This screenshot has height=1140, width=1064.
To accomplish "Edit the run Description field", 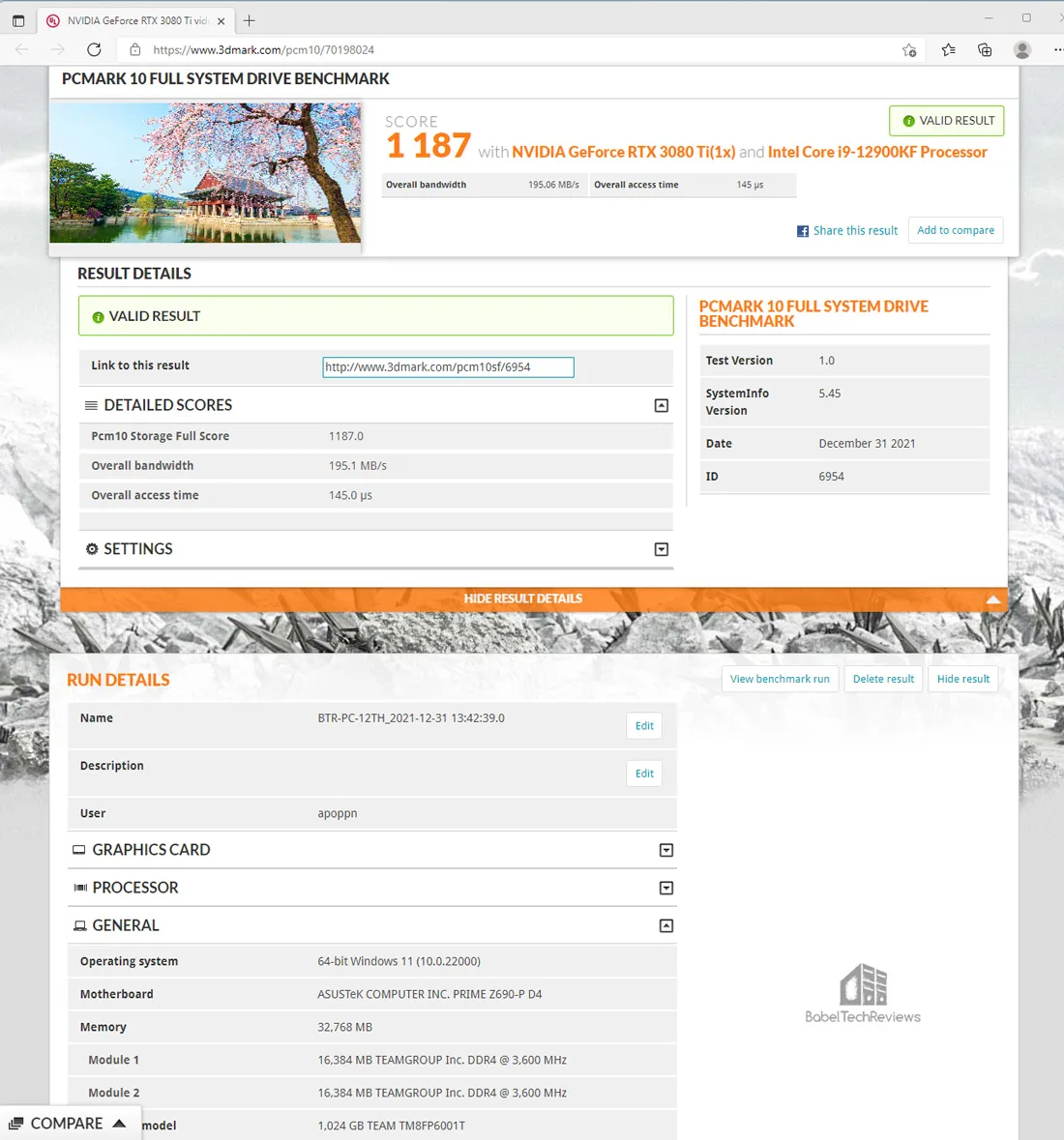I will [644, 774].
